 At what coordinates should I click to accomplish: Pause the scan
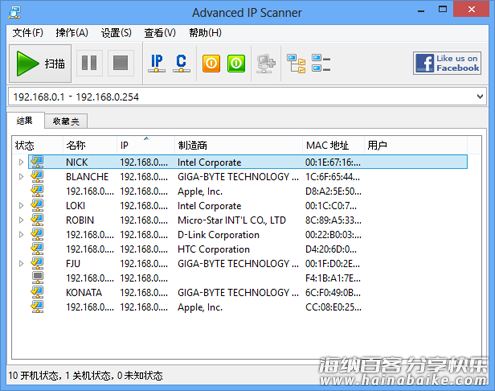click(x=89, y=63)
